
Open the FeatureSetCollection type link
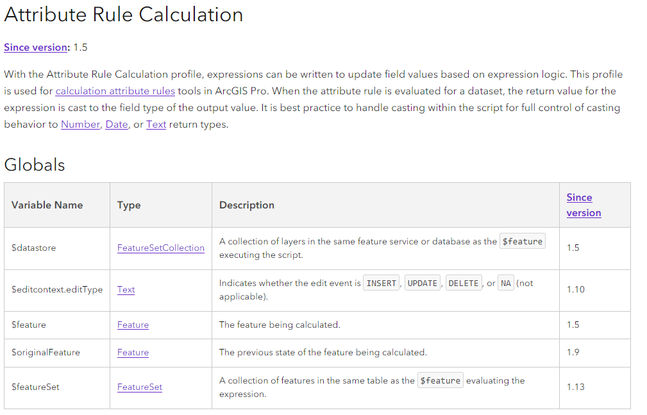160,248
